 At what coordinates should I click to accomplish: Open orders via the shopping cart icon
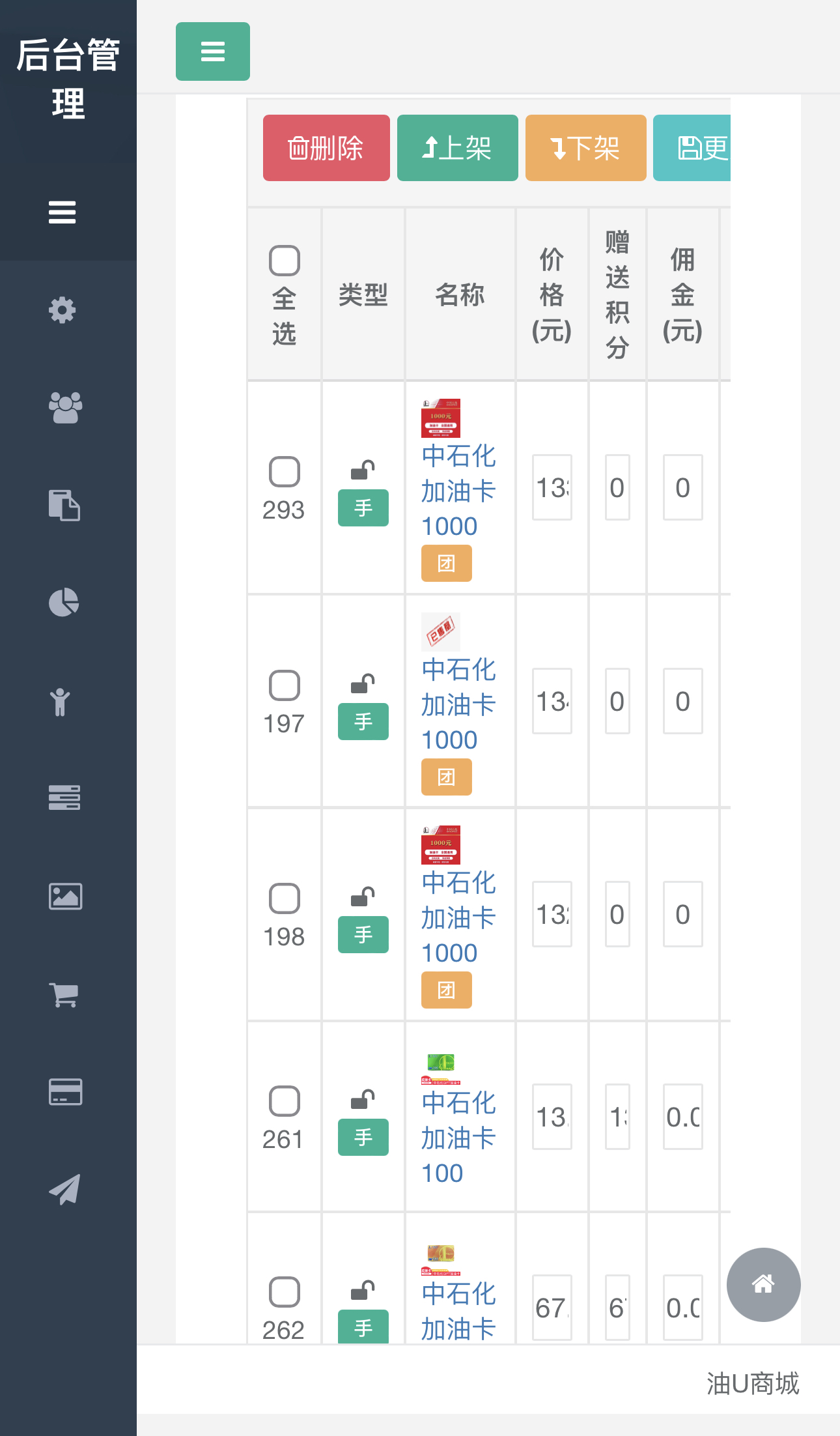coord(65,994)
